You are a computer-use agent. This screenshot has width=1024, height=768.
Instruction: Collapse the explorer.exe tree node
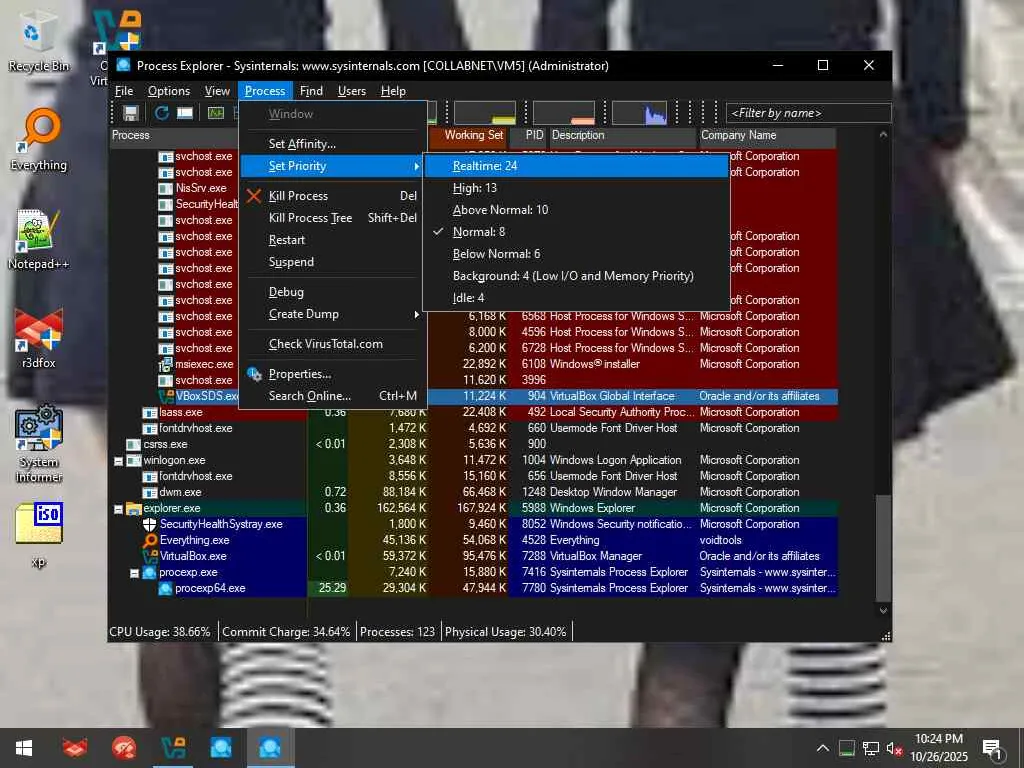118,509
